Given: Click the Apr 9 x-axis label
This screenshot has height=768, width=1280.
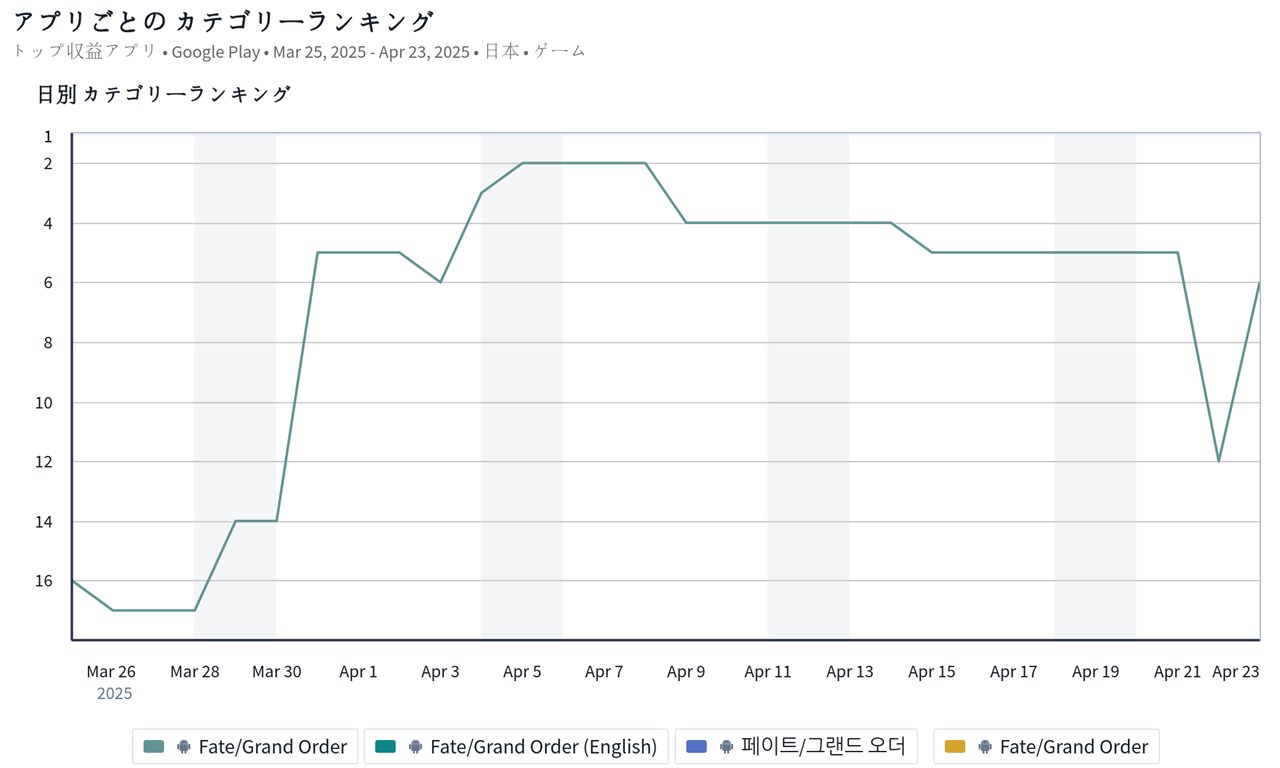Looking at the screenshot, I should [686, 672].
